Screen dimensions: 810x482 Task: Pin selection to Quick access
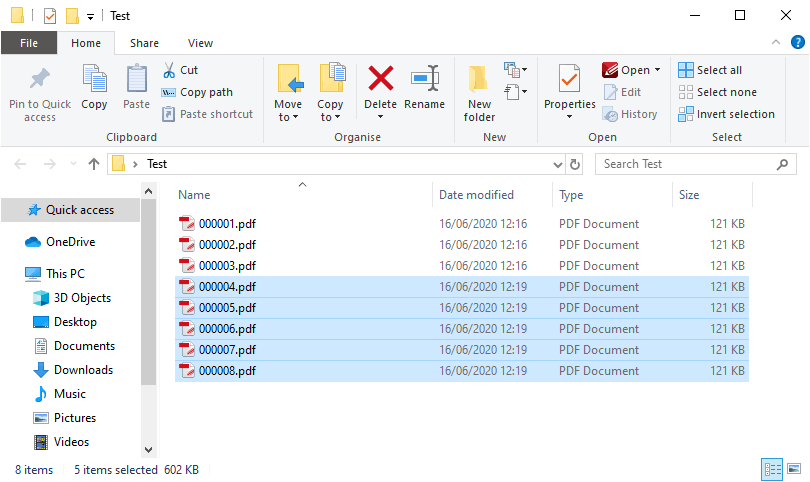[40, 95]
